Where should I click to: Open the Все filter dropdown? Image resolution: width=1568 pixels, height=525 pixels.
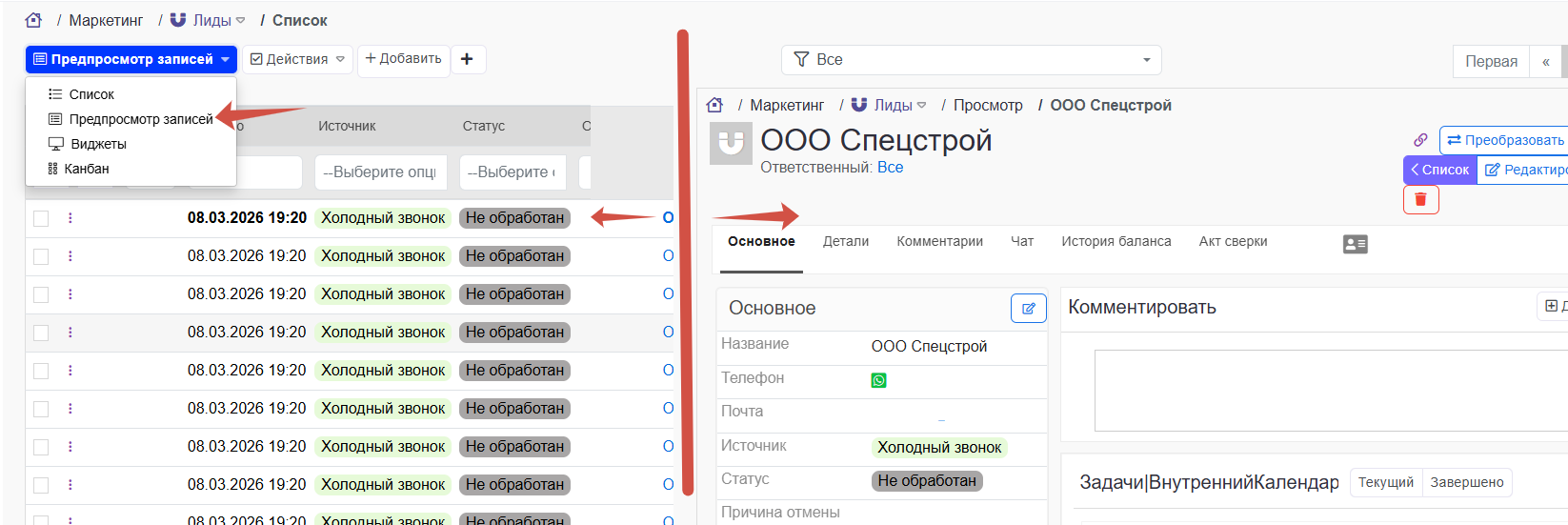(971, 59)
